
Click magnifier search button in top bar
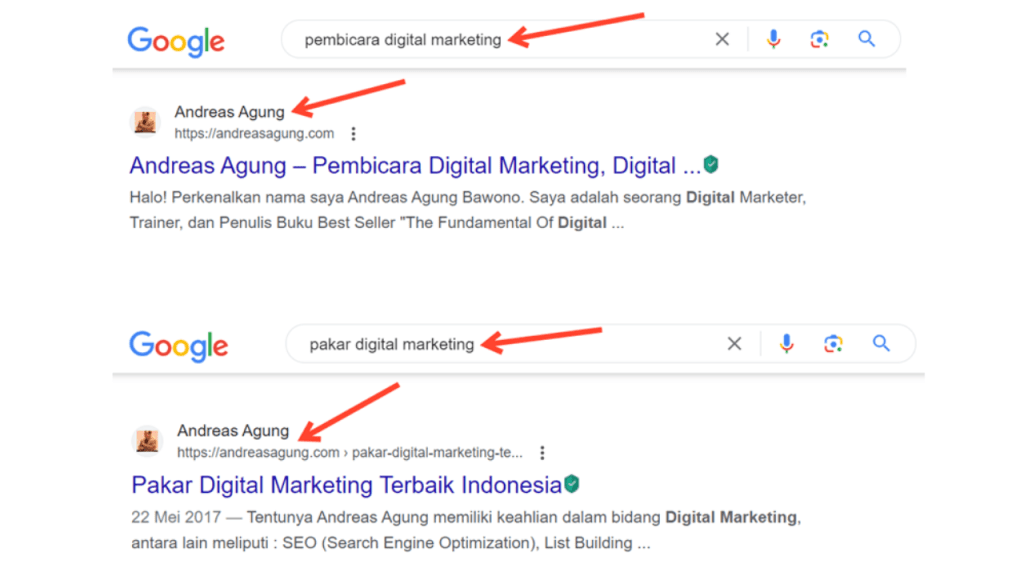point(867,40)
